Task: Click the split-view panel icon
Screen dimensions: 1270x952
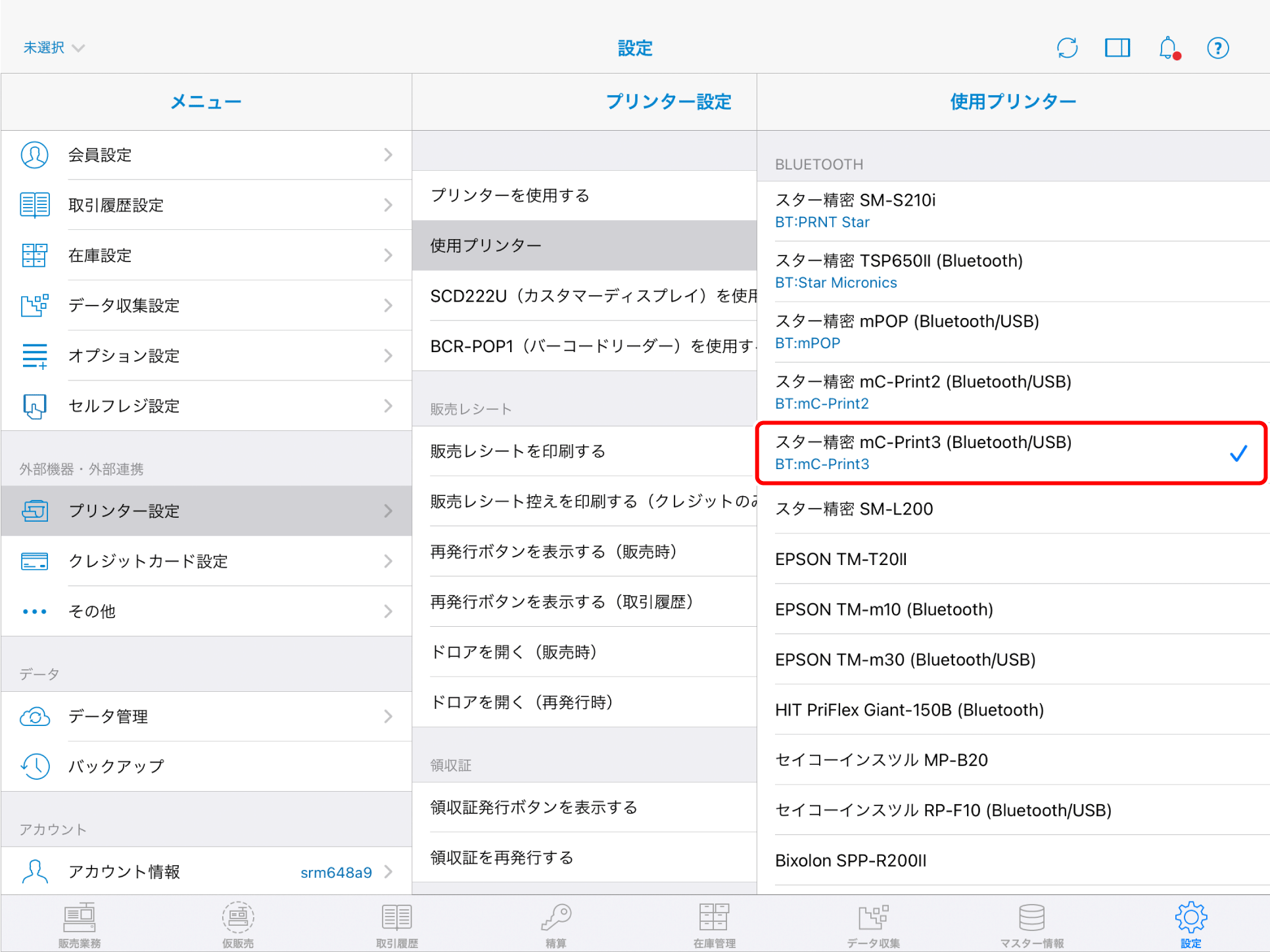Action: click(x=1117, y=48)
